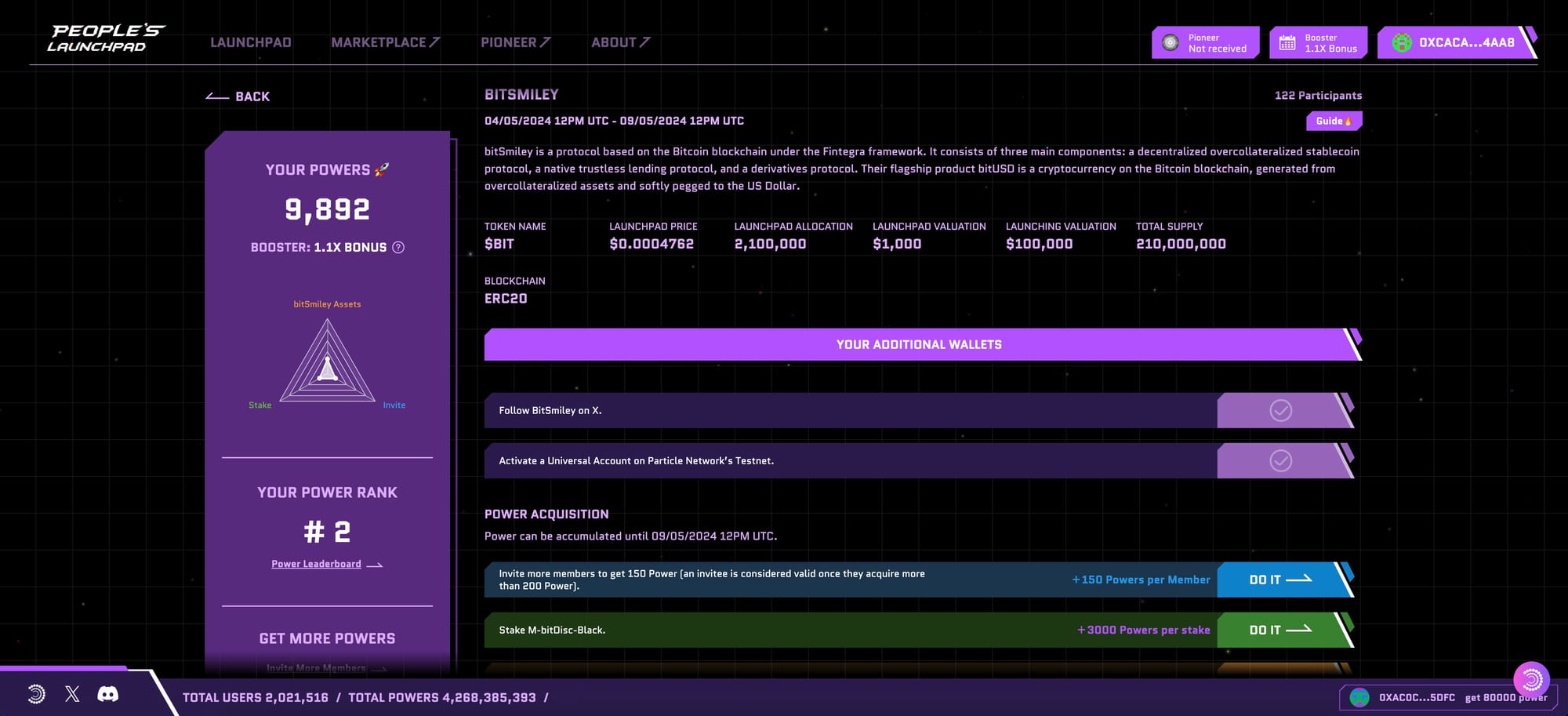Click the "+3000 Powers per stake" reward text
This screenshot has width=1568, height=716.
click(x=1144, y=630)
